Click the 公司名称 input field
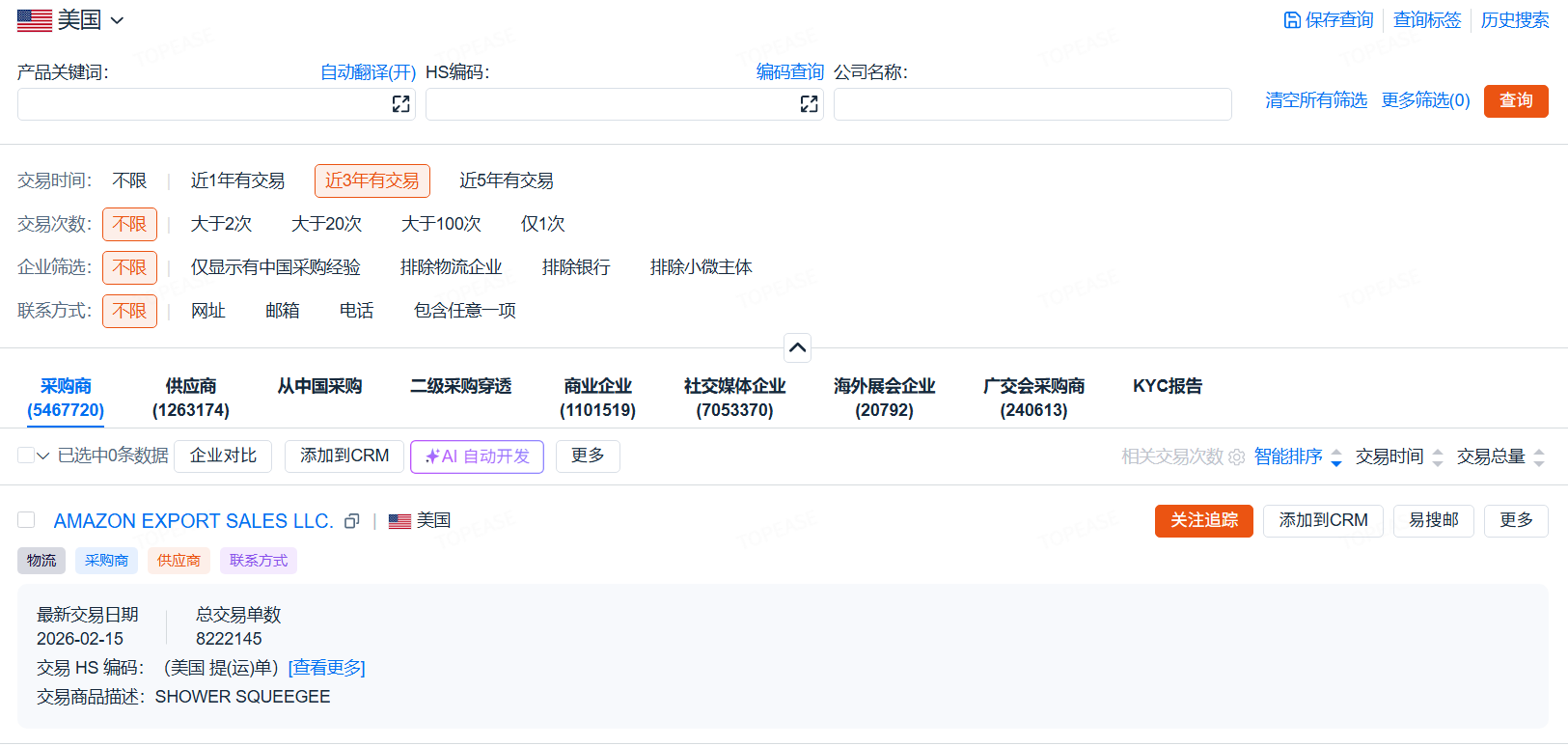The image size is (1568, 746). click(x=1032, y=104)
